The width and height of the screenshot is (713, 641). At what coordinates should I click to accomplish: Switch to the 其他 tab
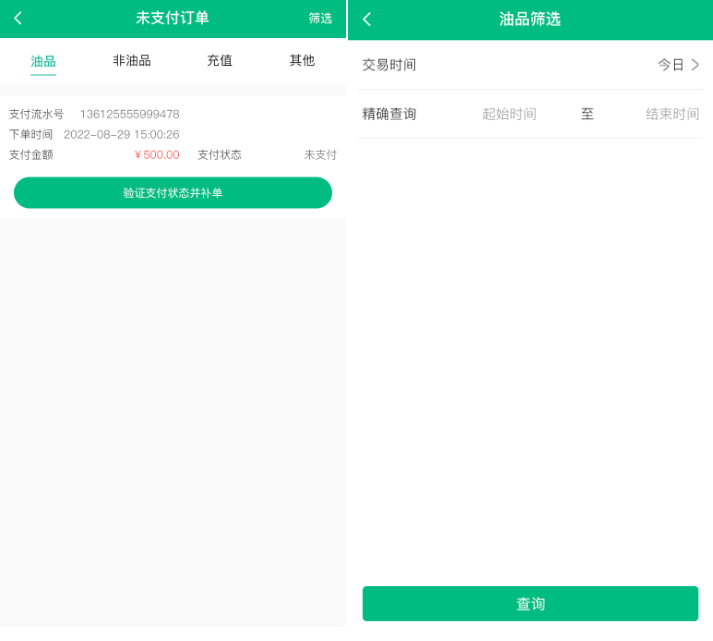pos(302,61)
